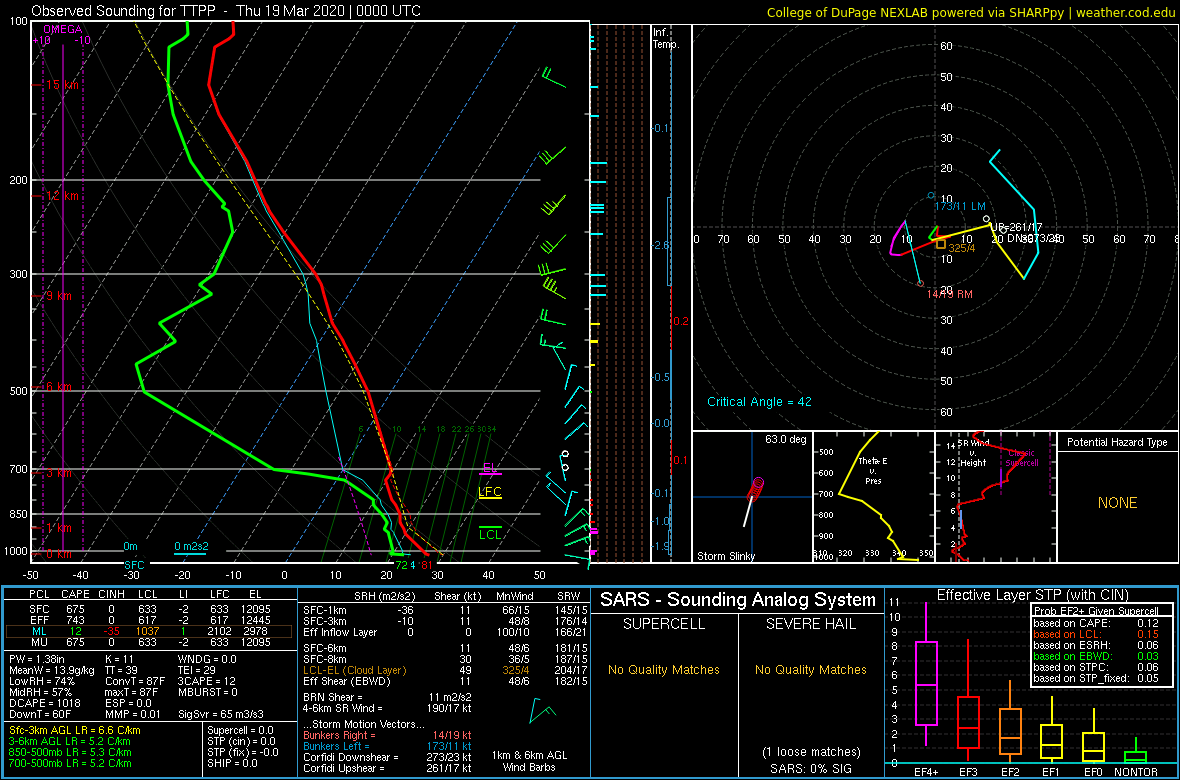Screen dimensions: 1180x780
Task: Click the based on STP_fixed: row
Action: 1096,680
